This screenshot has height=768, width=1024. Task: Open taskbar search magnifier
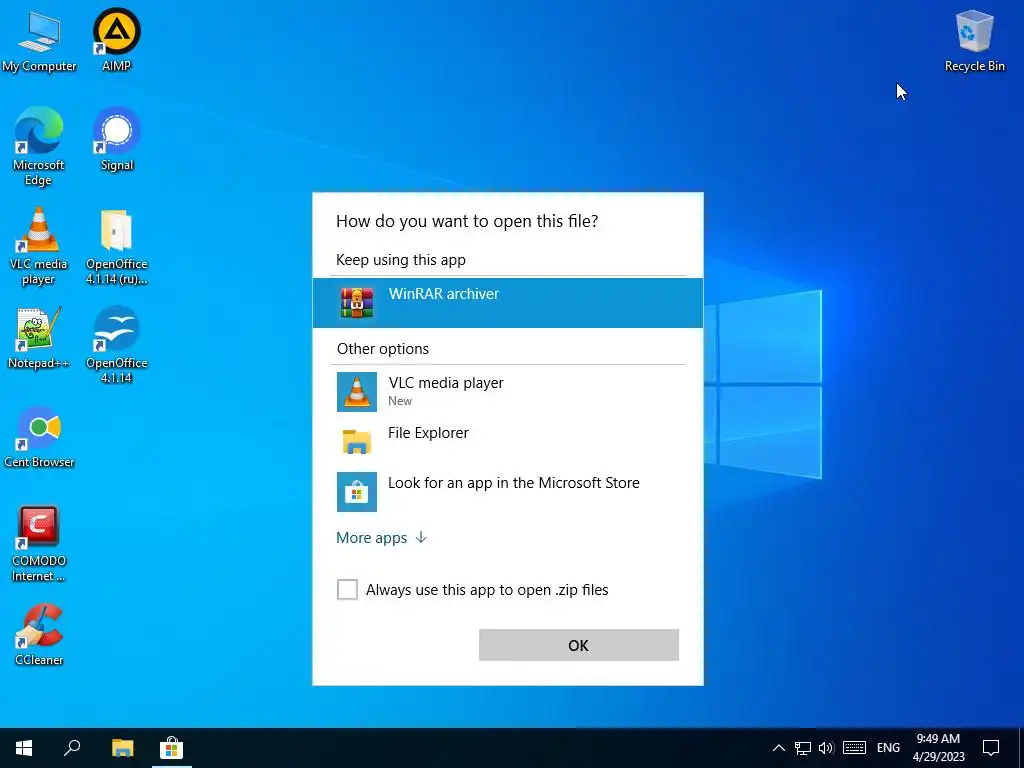[72, 748]
